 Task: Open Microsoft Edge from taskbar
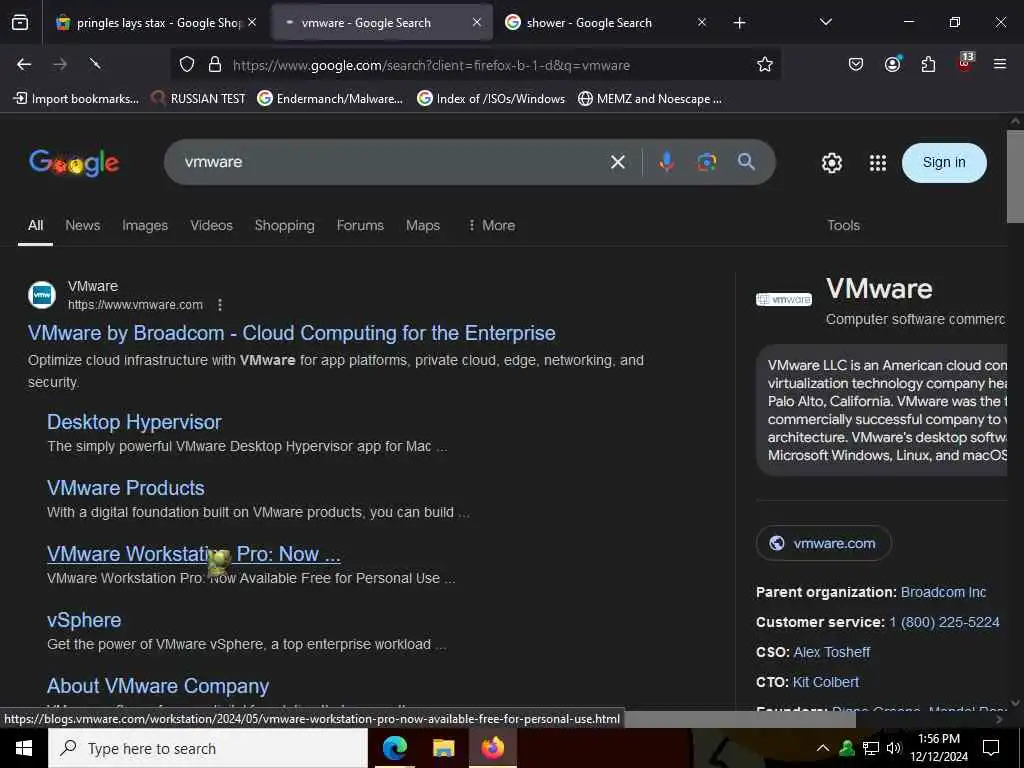point(394,748)
